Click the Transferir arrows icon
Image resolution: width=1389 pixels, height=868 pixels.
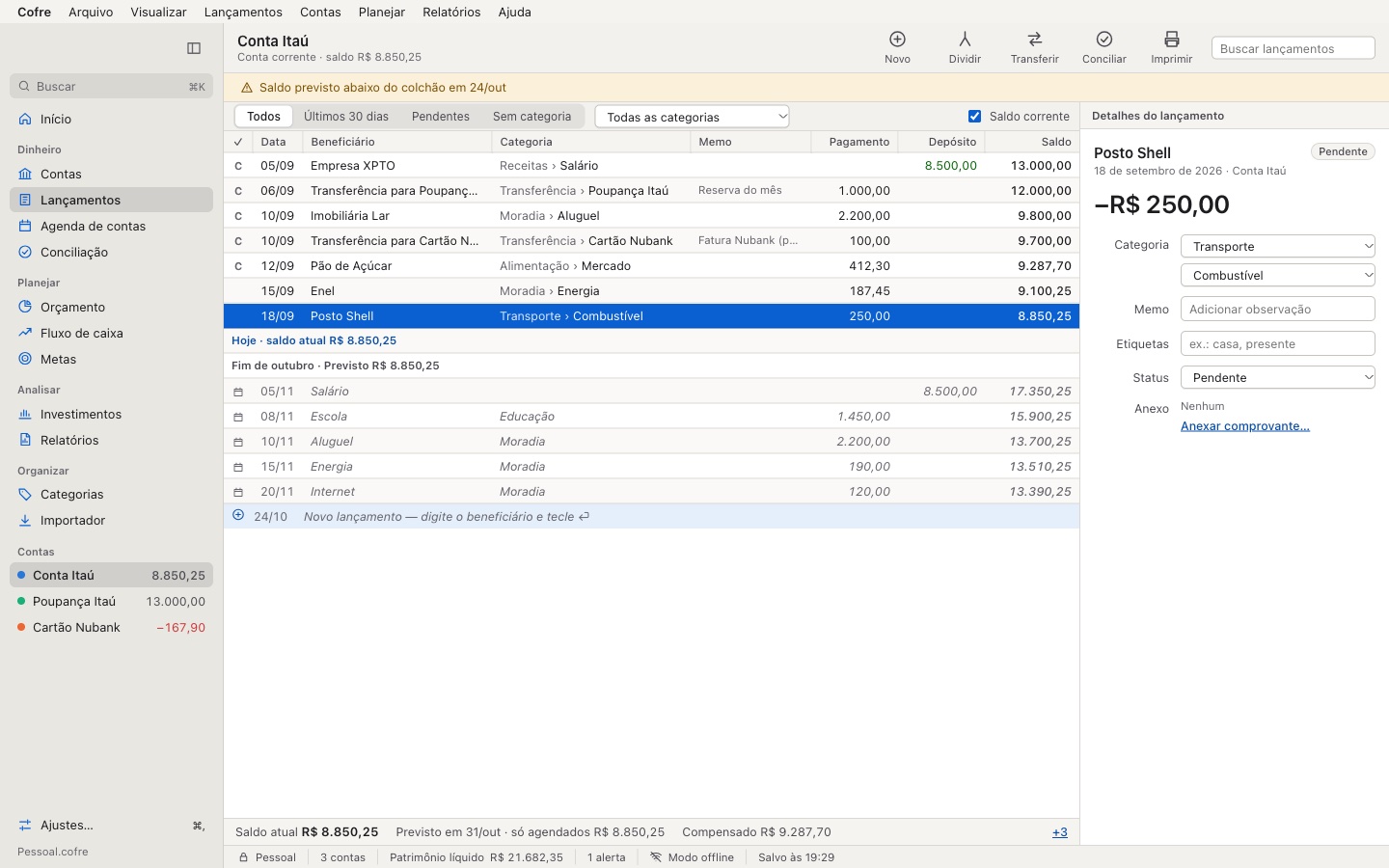(1034, 40)
